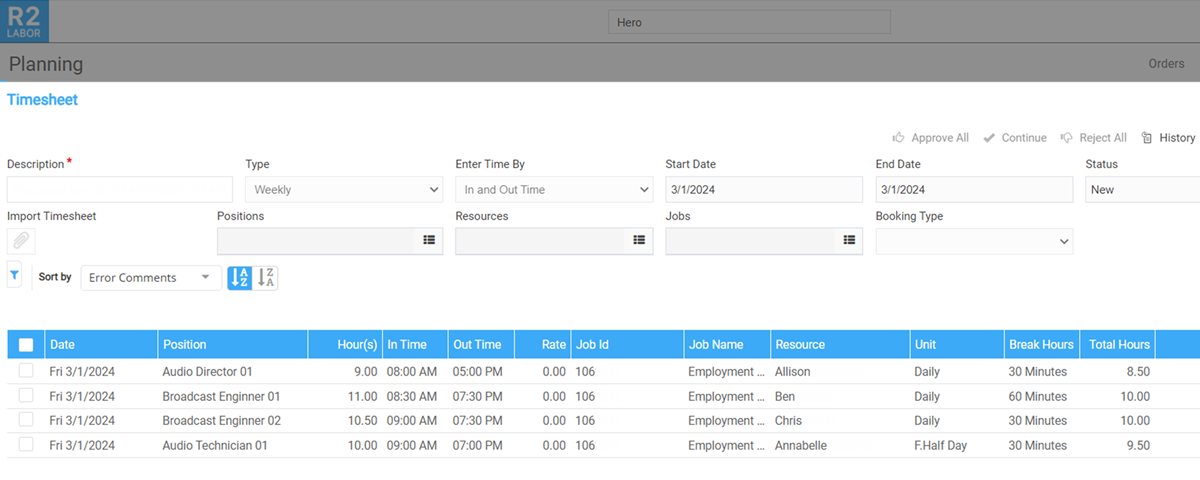1200x480 pixels.
Task: Click the filter funnel icon
Action: [14, 274]
